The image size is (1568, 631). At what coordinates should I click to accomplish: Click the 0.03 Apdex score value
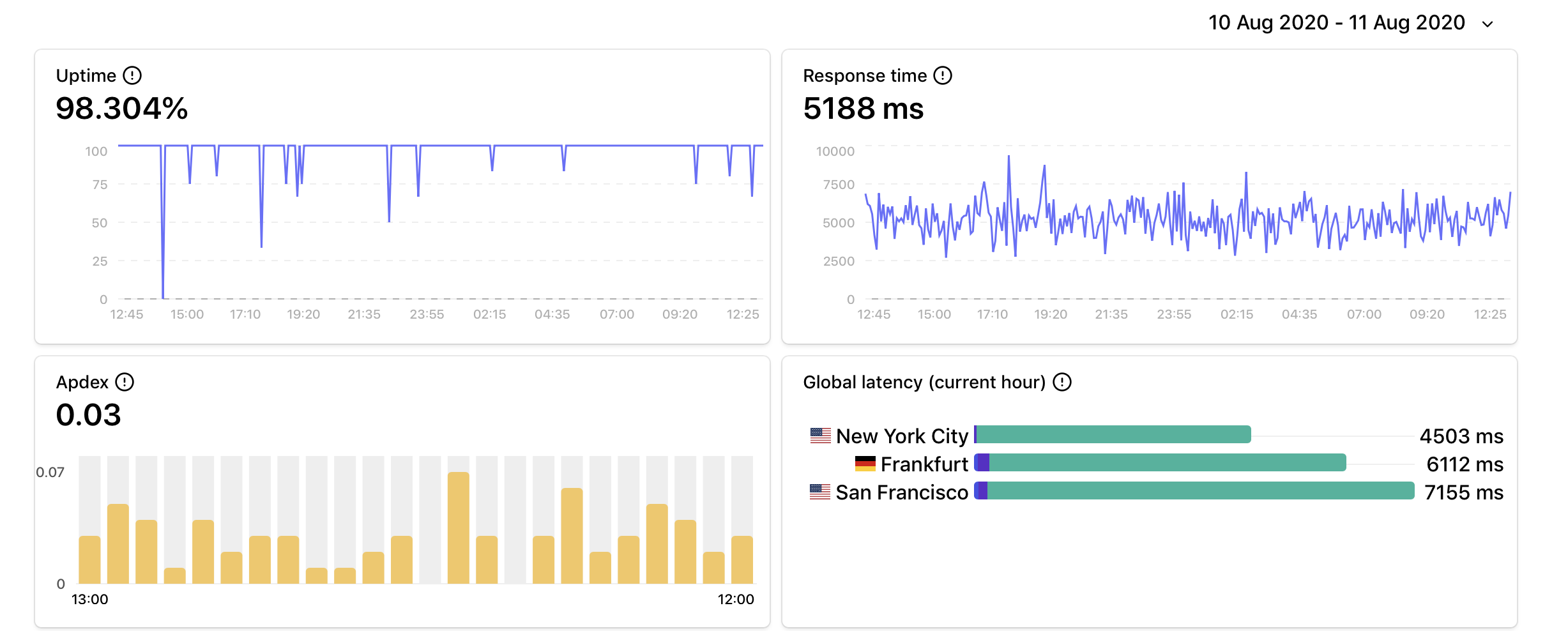pyautogui.click(x=88, y=415)
